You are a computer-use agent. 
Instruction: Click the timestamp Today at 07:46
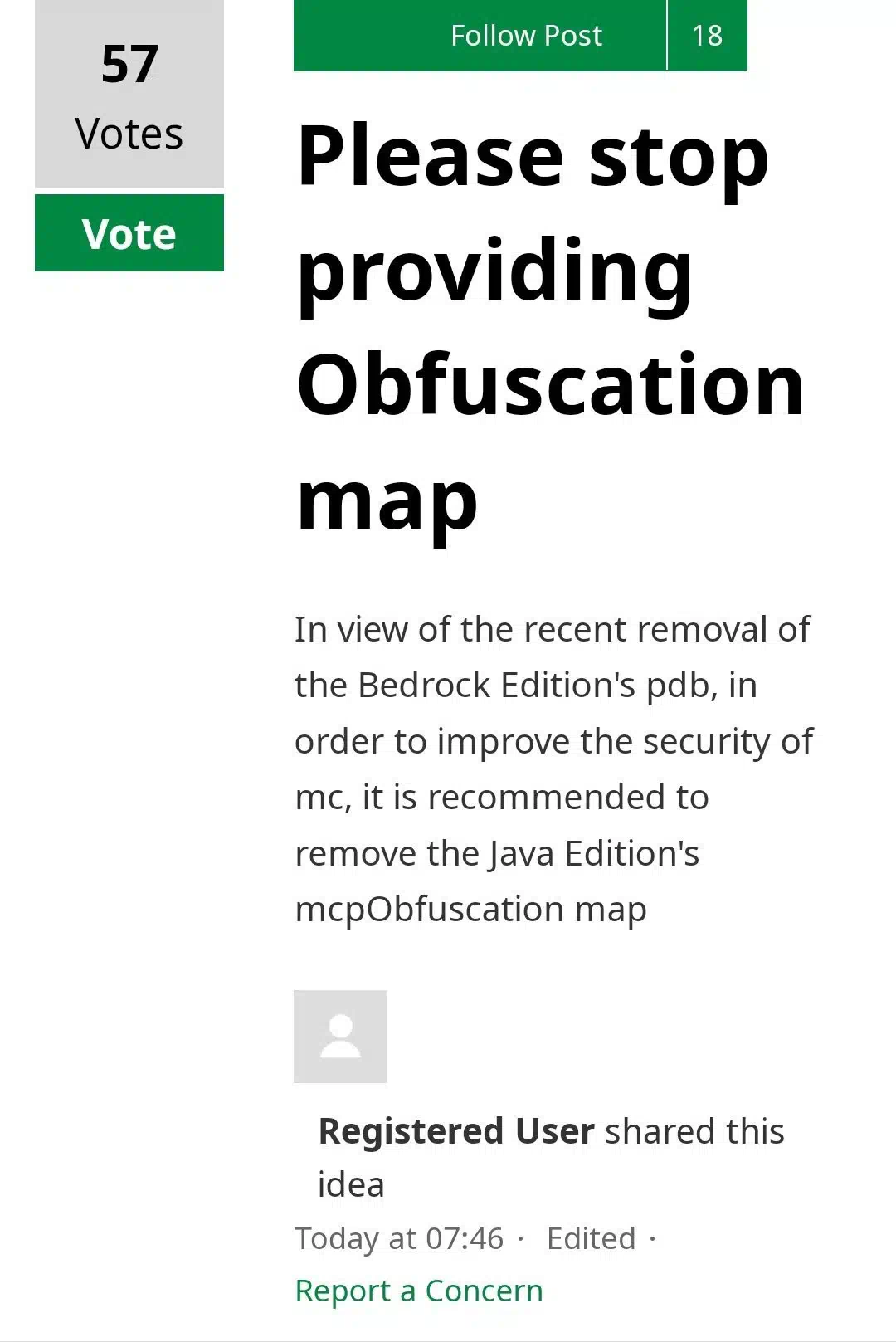[x=399, y=1238]
